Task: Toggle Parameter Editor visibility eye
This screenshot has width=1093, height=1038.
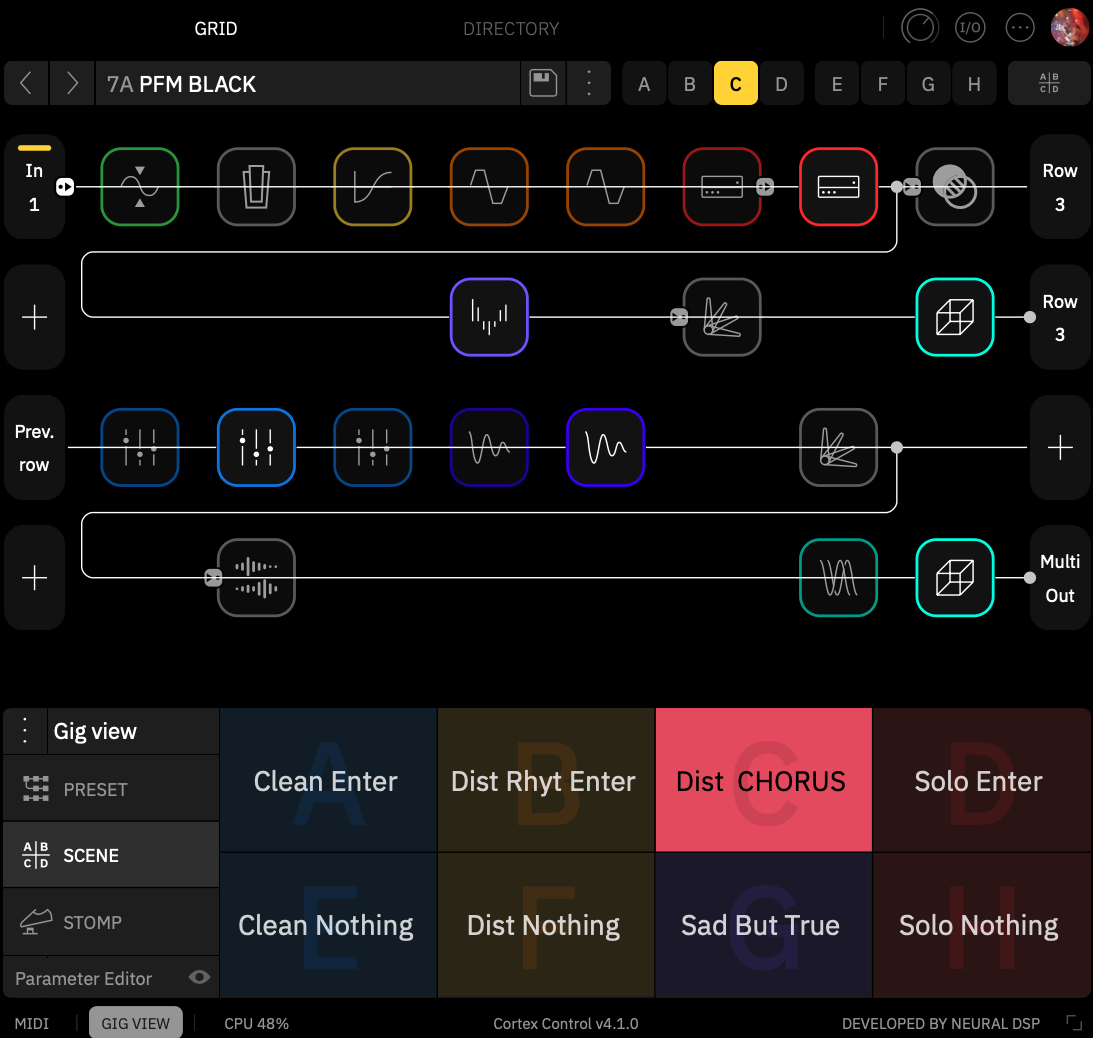Action: (199, 977)
